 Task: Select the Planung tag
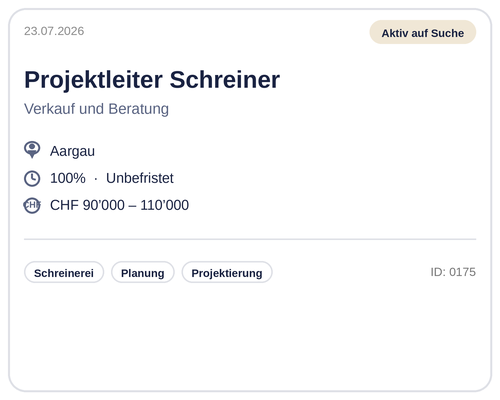[x=143, y=272]
